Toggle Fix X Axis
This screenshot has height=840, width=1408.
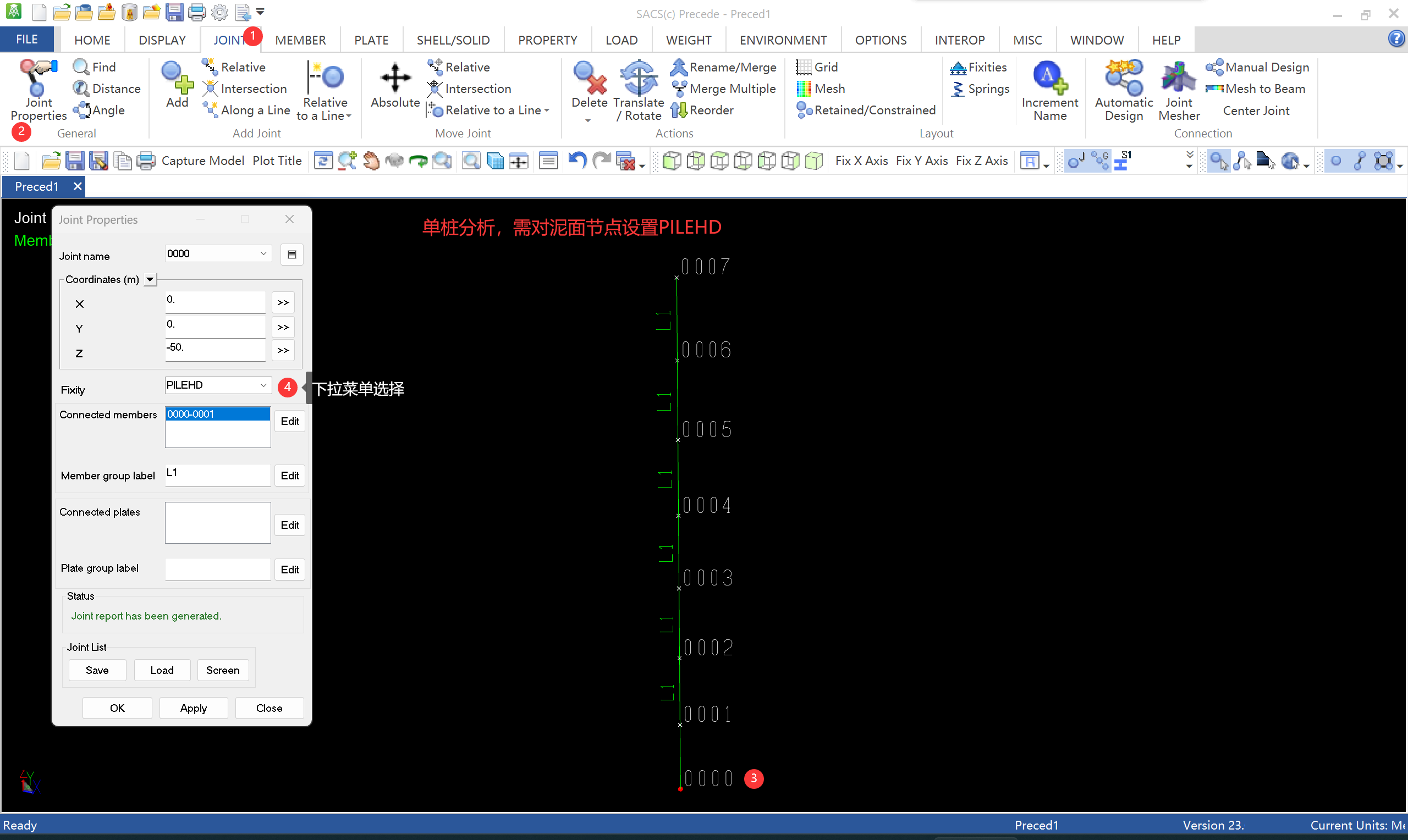coord(861,161)
